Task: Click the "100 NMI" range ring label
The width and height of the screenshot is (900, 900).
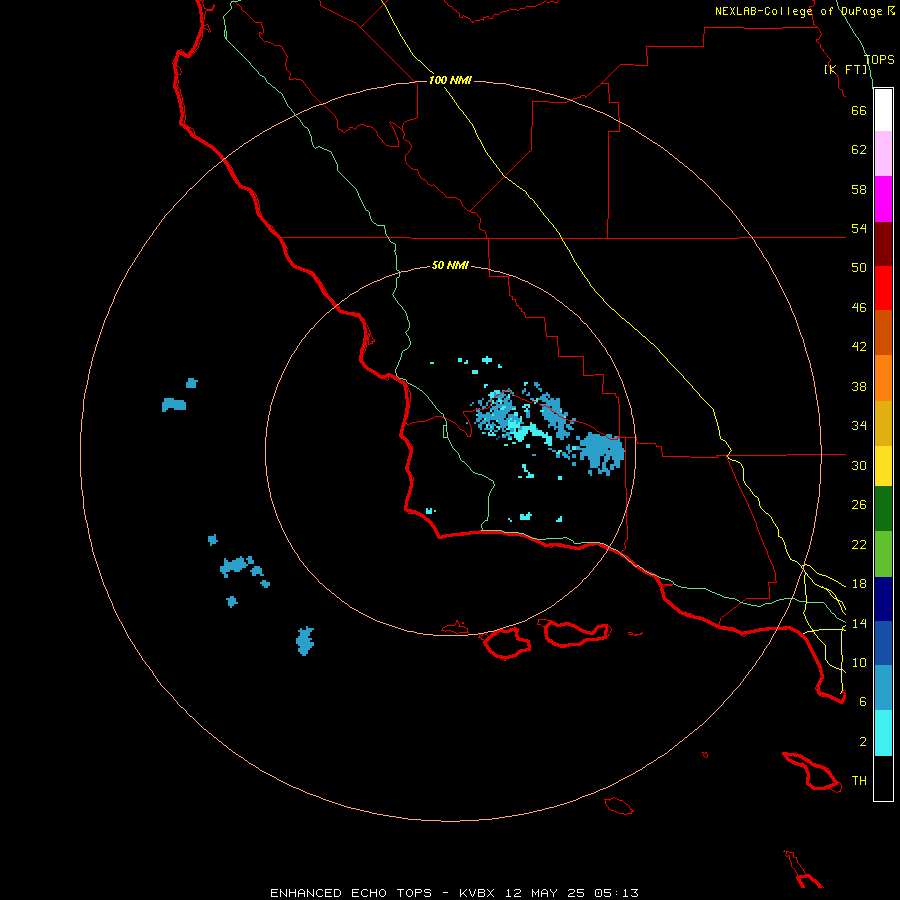Action: pos(450,80)
